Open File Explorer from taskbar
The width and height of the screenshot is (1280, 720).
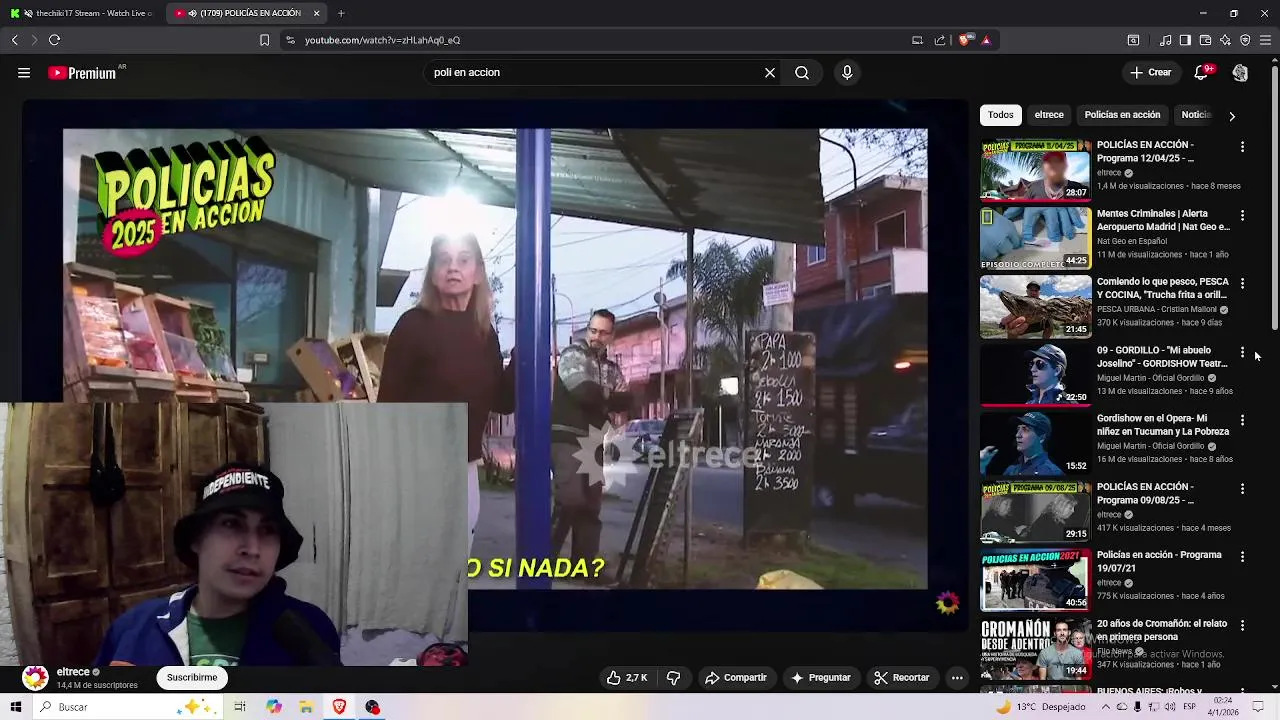coord(306,707)
